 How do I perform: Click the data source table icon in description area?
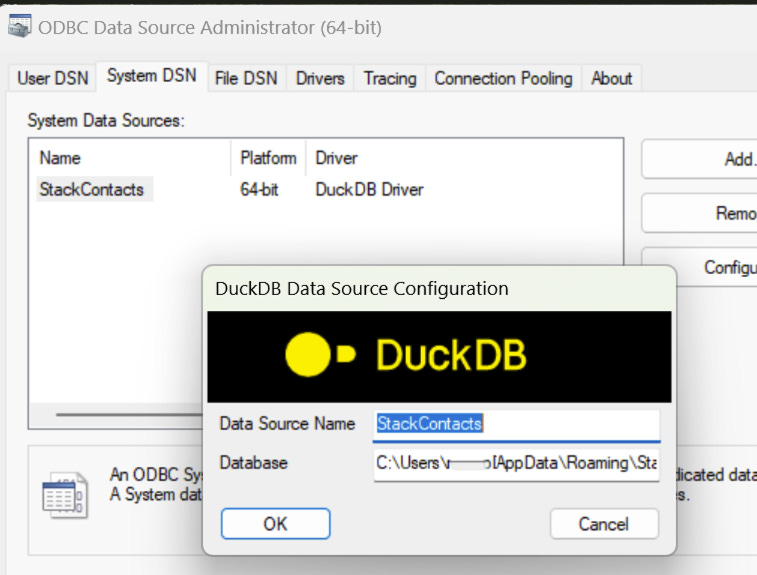[x=65, y=494]
